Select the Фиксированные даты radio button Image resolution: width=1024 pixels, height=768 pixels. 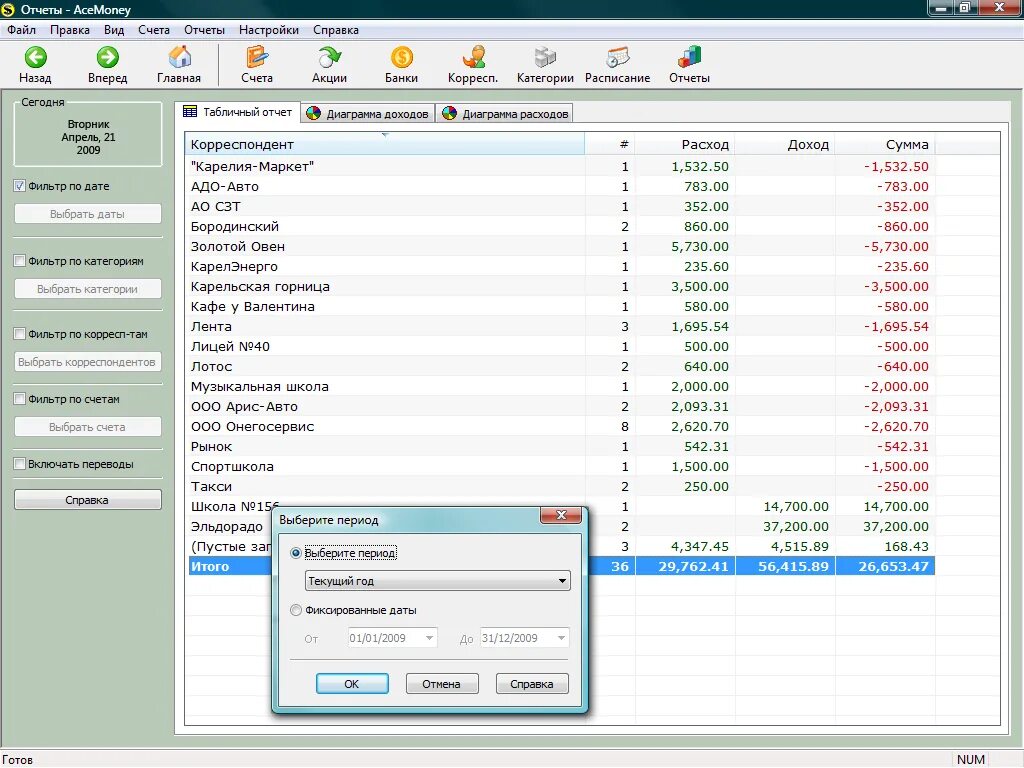pos(296,611)
